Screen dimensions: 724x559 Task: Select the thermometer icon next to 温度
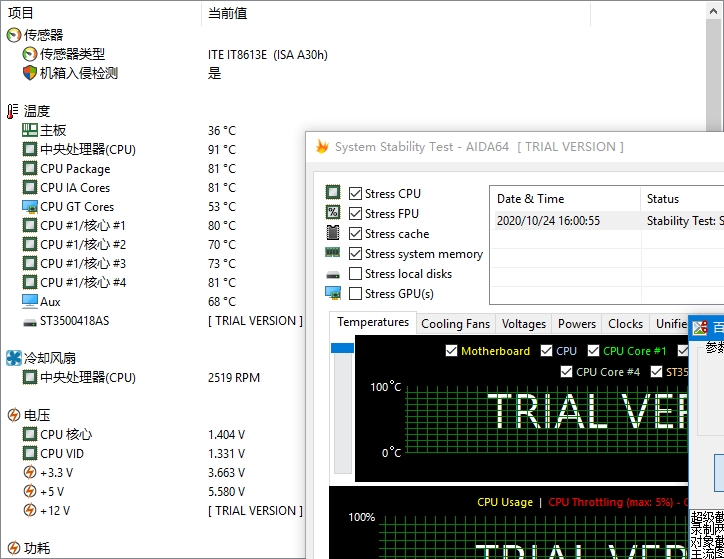[x=12, y=111]
